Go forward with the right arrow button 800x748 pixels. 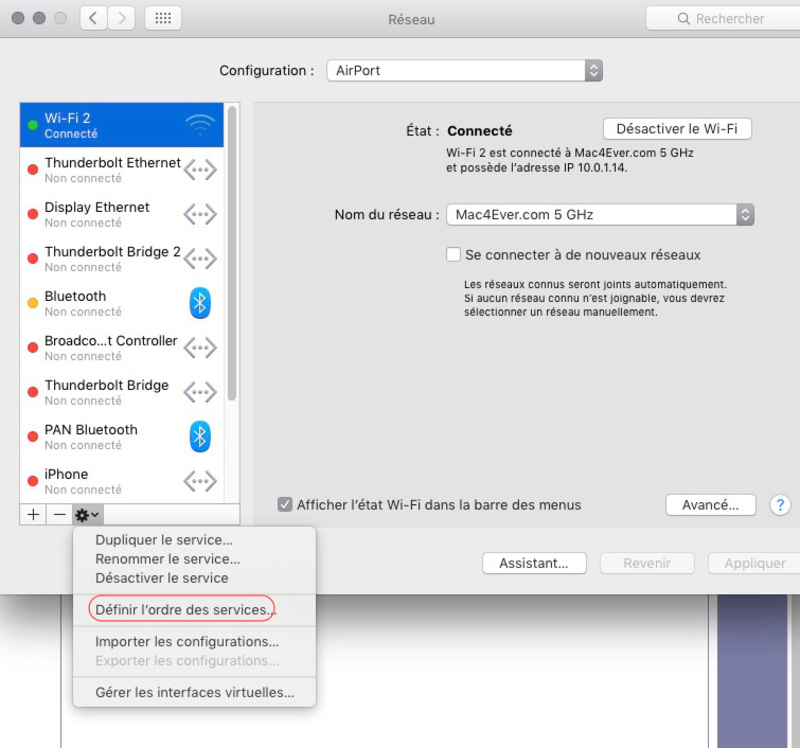[121, 19]
